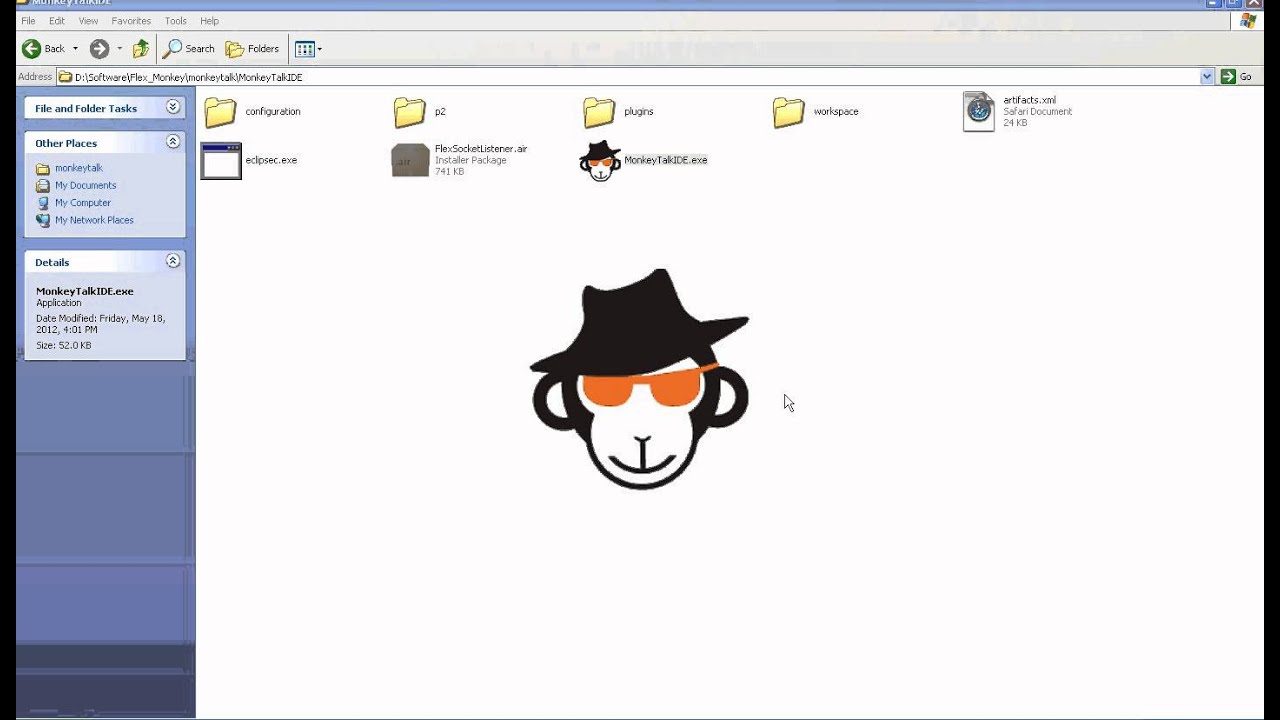Viewport: 1280px width, 720px height.
Task: Collapse the Details panel
Action: [173, 261]
